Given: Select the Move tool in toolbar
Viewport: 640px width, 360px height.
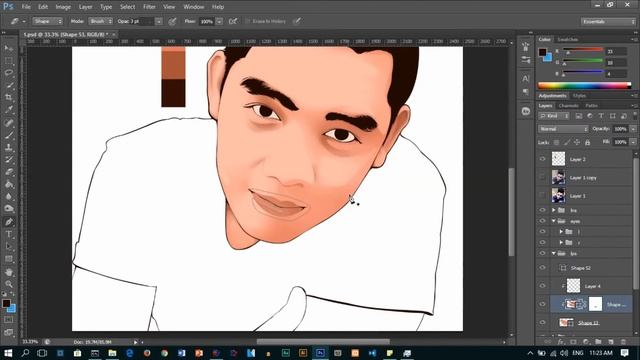Looking at the screenshot, I should [9, 49].
